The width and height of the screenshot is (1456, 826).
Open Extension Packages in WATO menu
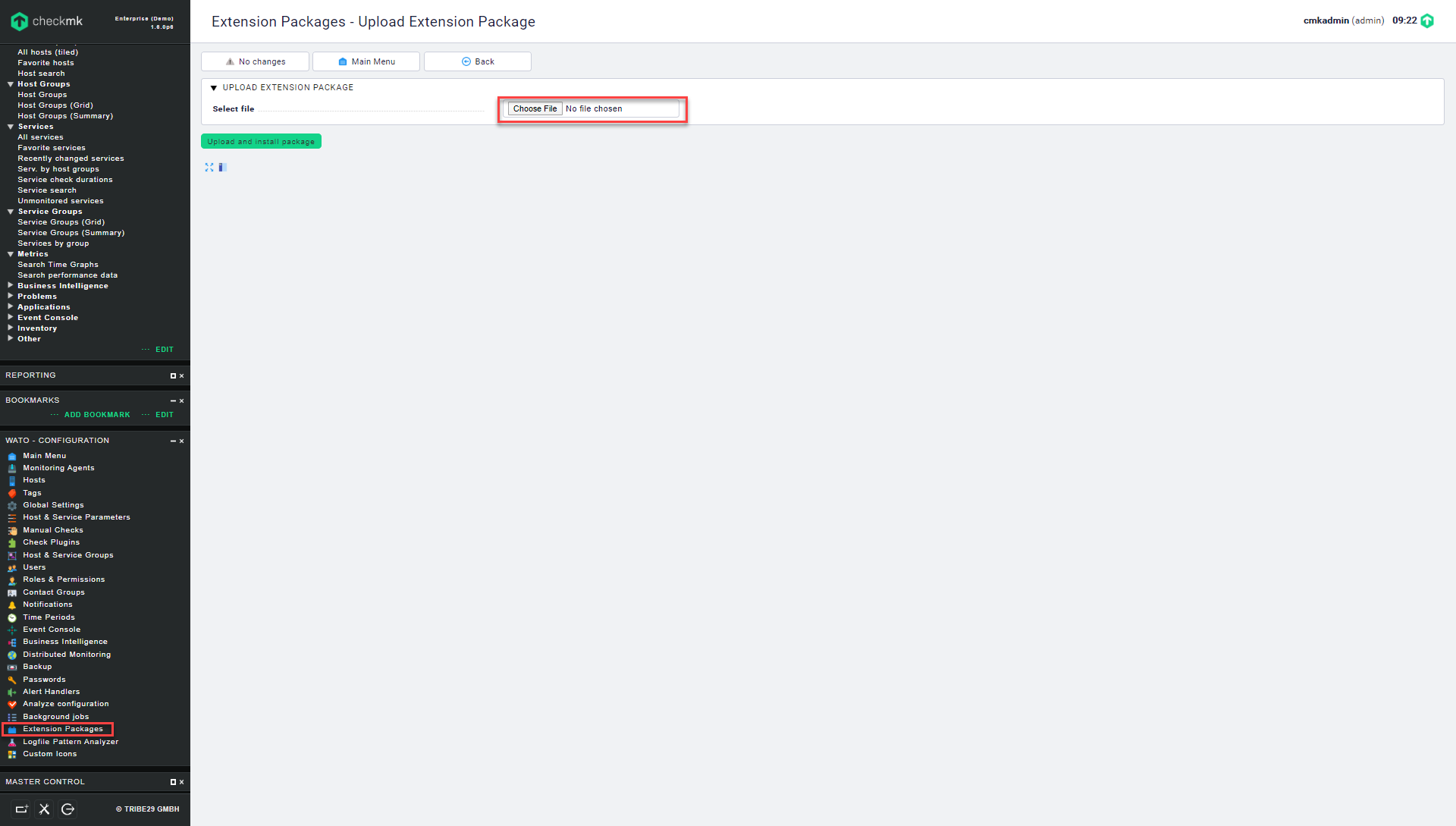pos(62,729)
